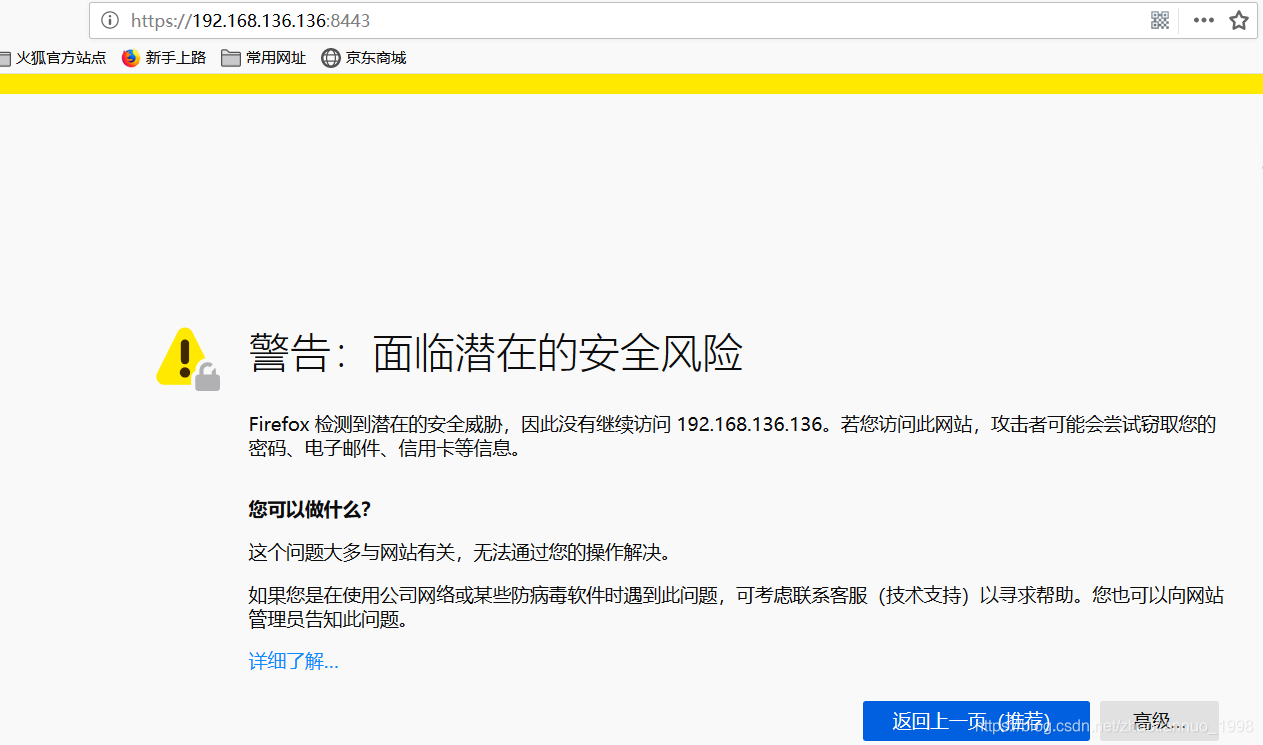This screenshot has width=1263, height=745.
Task: Click the Firefox icon beside 新手上路
Action: tap(130, 57)
